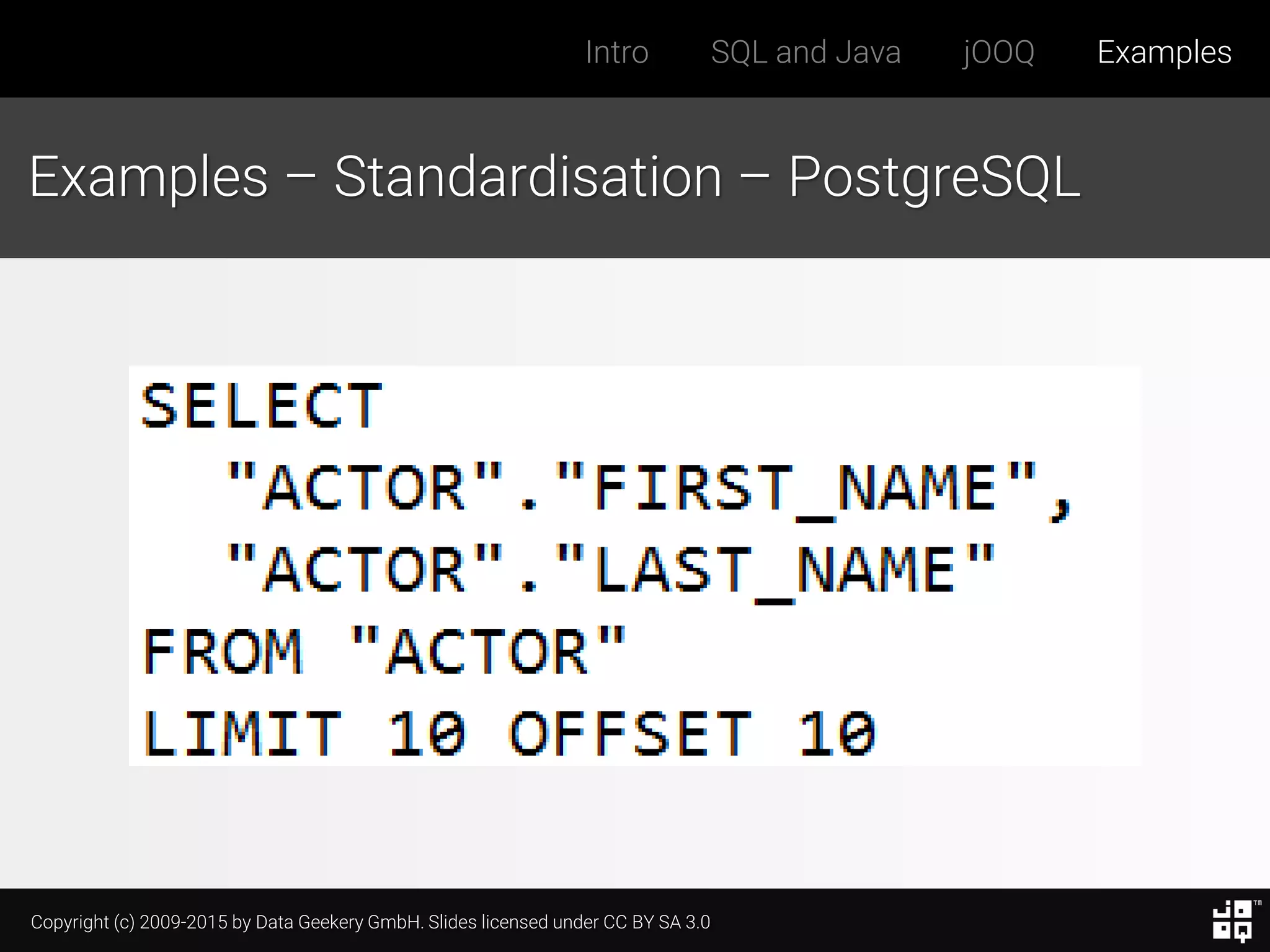Open the Intro section tab
This screenshot has width=1270, height=952.
616,52
